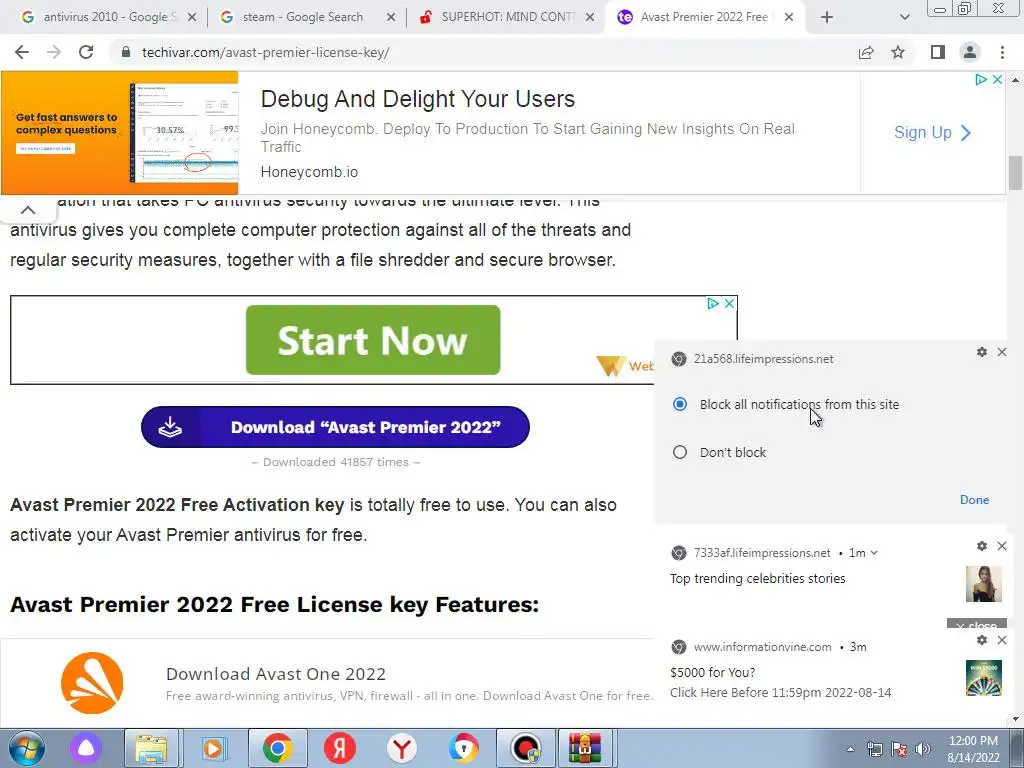Open Chrome's three-dot menu
Image resolution: width=1024 pixels, height=768 pixels.
1002,52
